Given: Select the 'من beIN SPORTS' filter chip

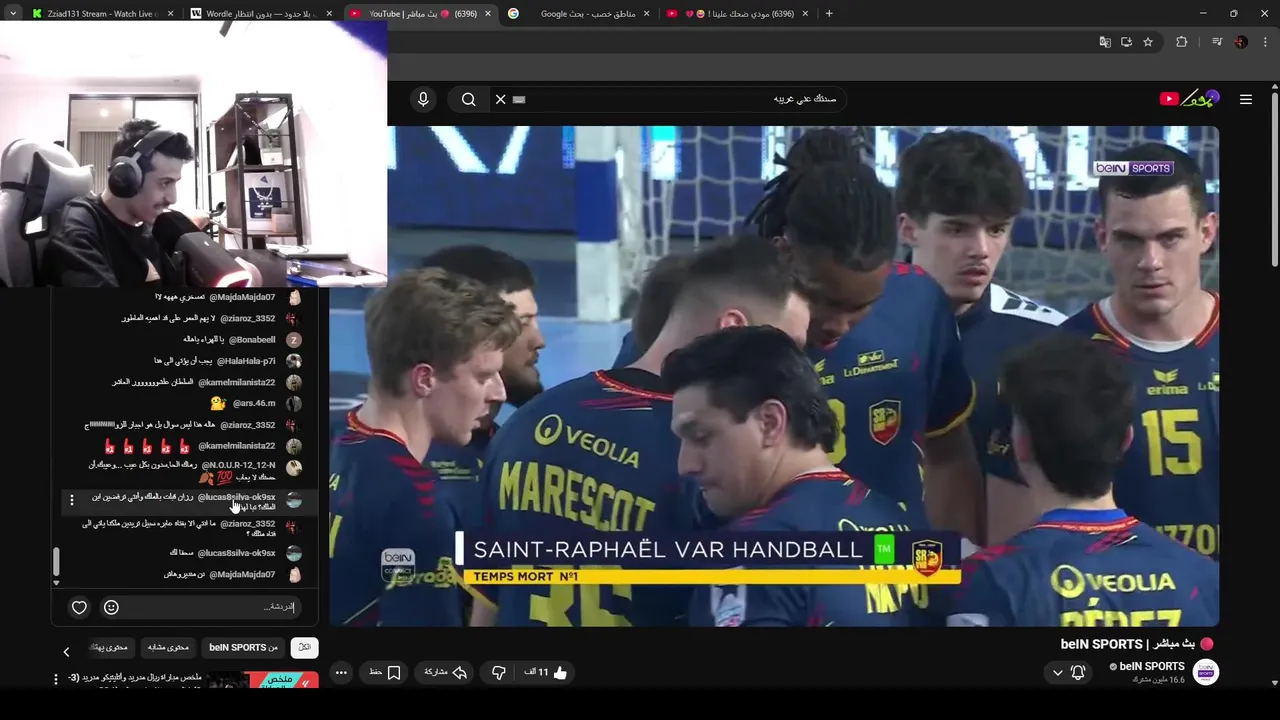Looking at the screenshot, I should click(243, 647).
